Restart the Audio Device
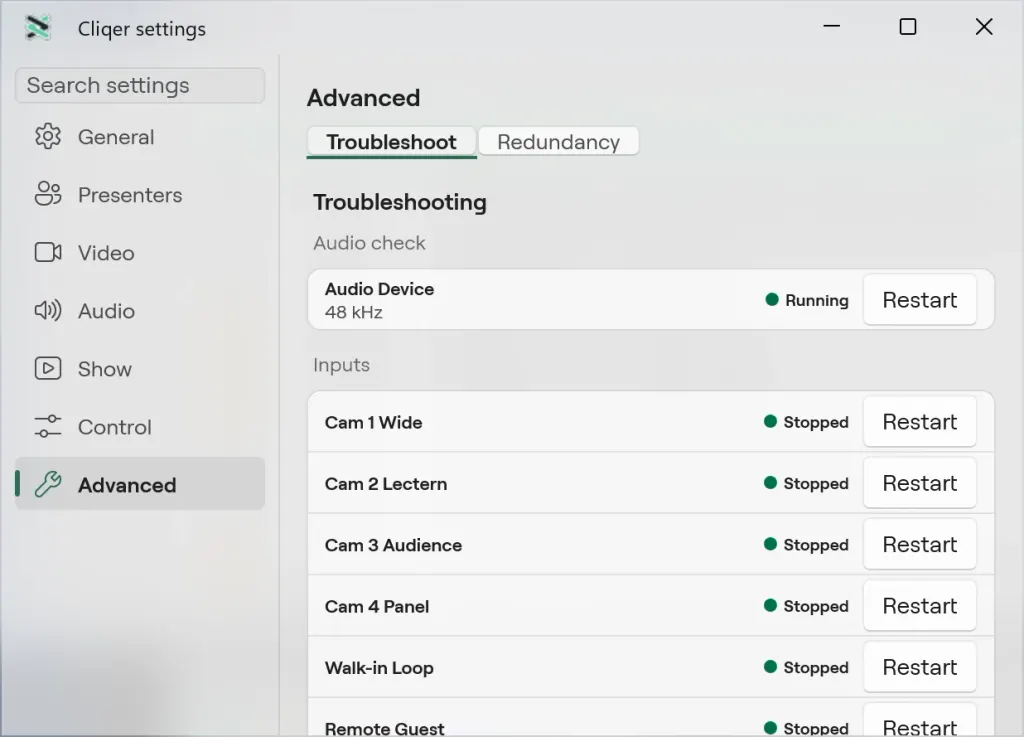This screenshot has height=737, width=1024. (x=920, y=300)
